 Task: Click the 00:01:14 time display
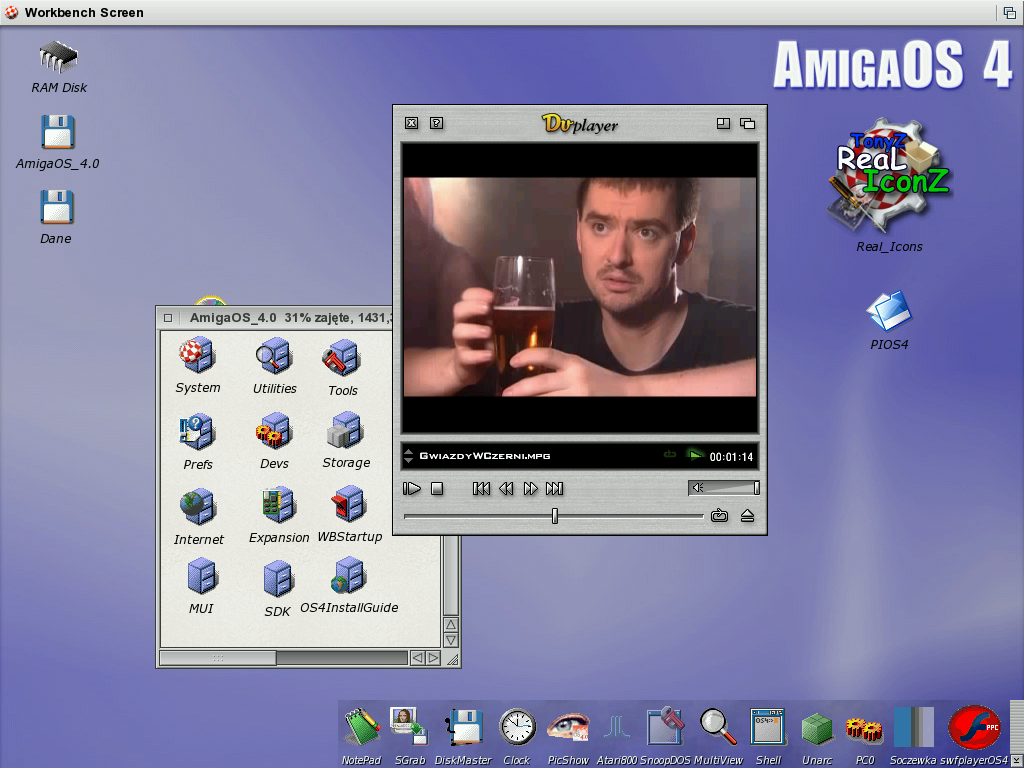(731, 456)
